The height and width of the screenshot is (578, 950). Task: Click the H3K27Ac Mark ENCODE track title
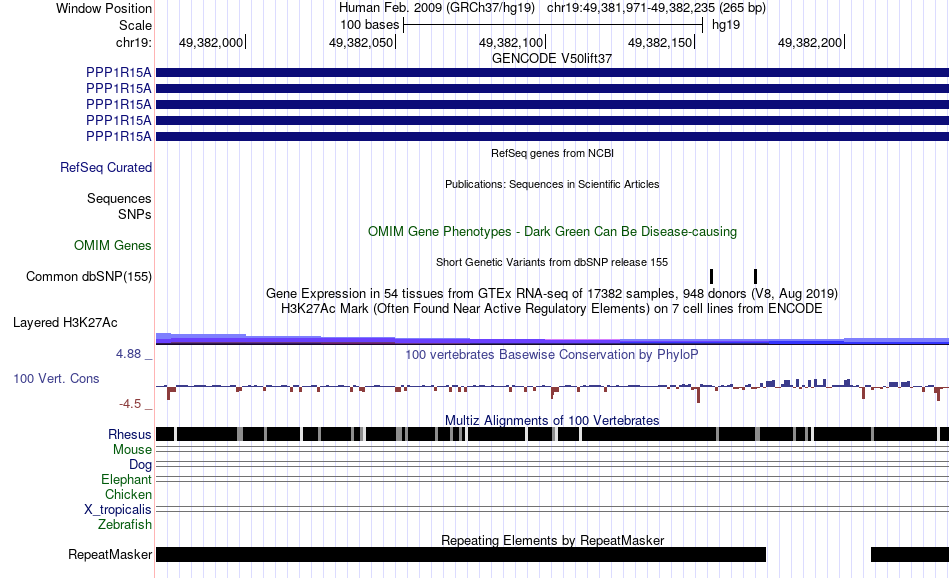552,309
